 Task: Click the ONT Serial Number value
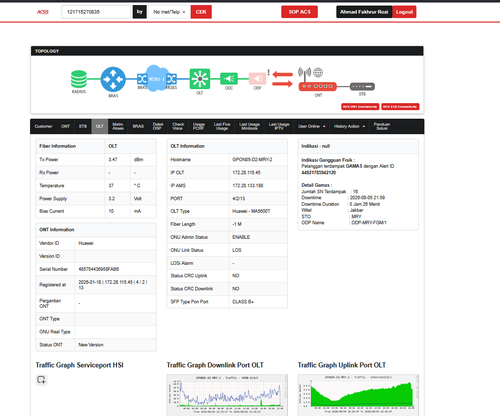99,269
